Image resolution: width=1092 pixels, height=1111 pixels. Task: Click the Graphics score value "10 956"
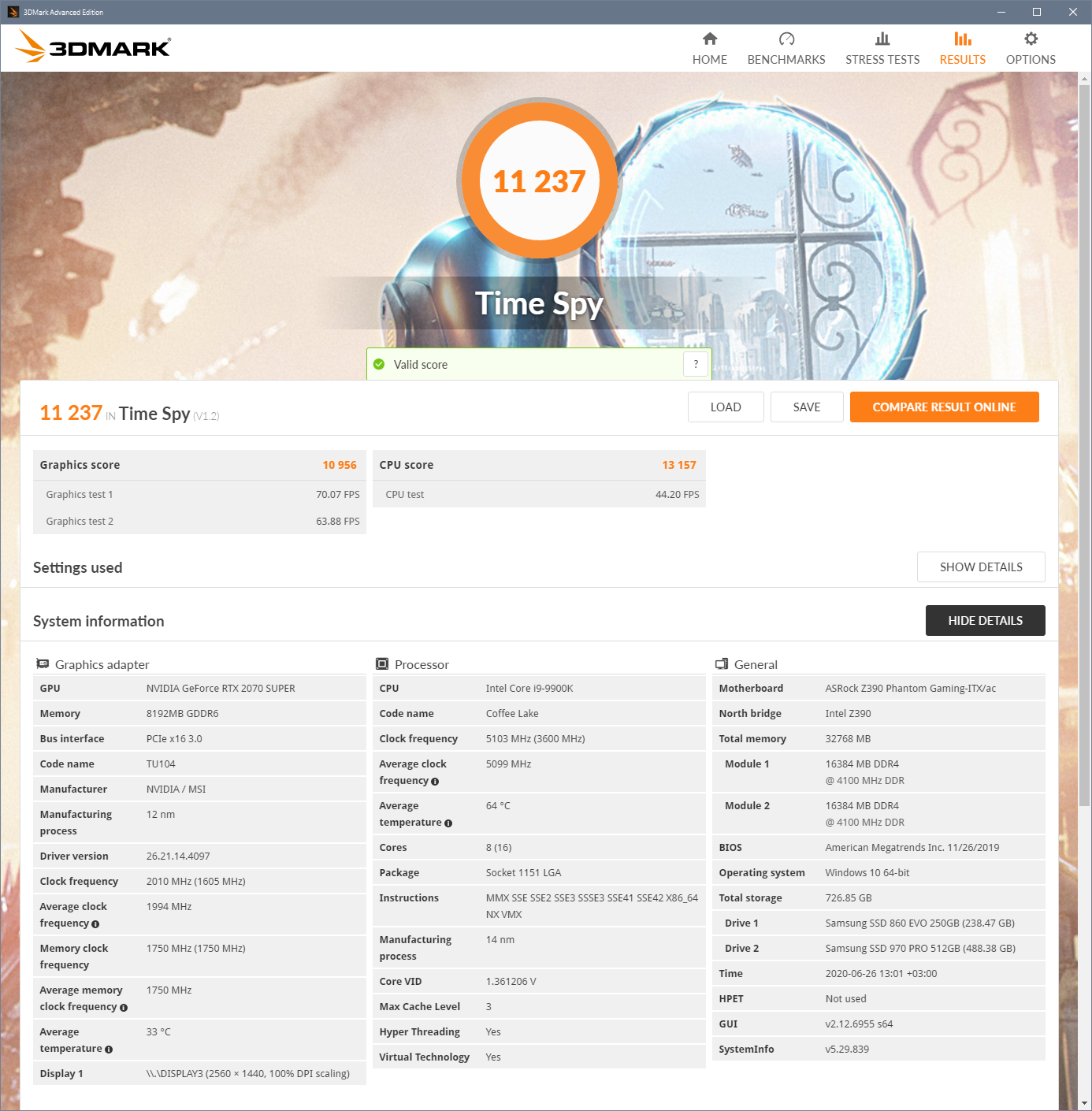340,465
